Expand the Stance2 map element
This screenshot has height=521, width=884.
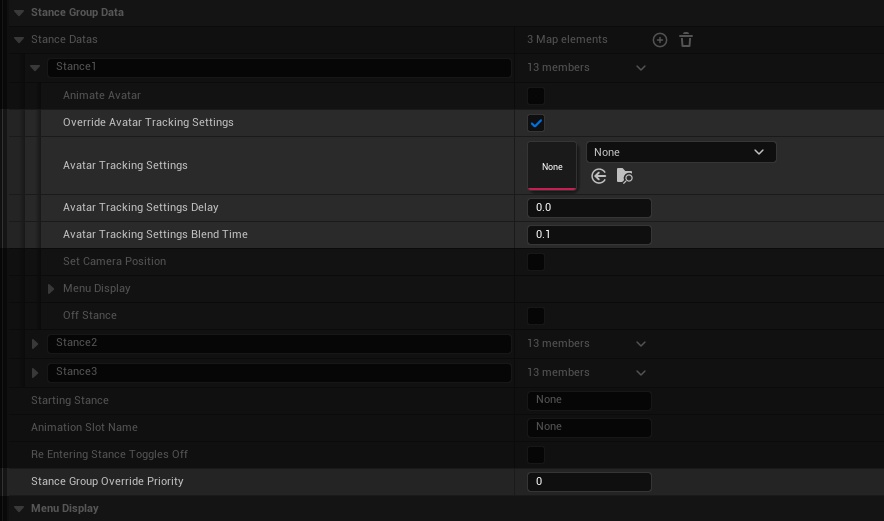pyautogui.click(x=35, y=344)
